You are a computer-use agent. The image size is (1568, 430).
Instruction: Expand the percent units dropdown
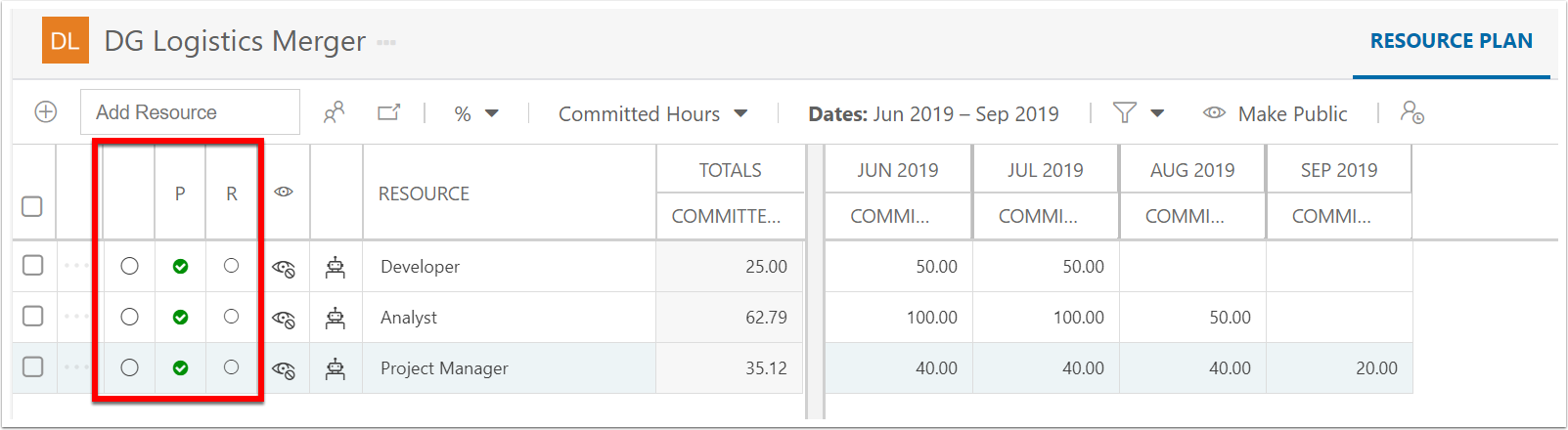pyautogui.click(x=477, y=114)
